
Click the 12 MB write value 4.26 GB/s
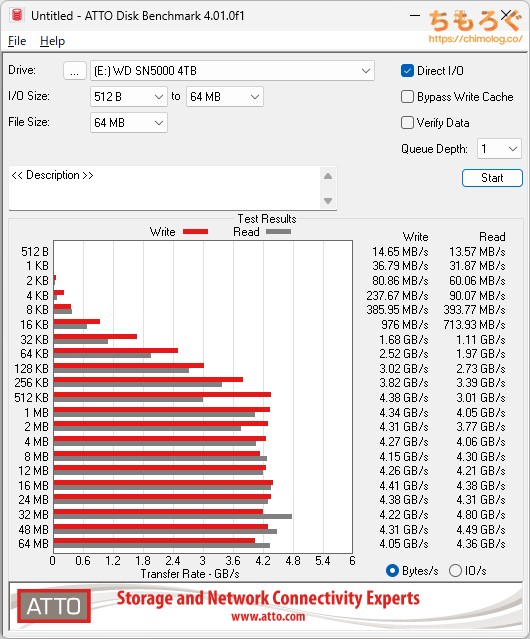[x=404, y=471]
